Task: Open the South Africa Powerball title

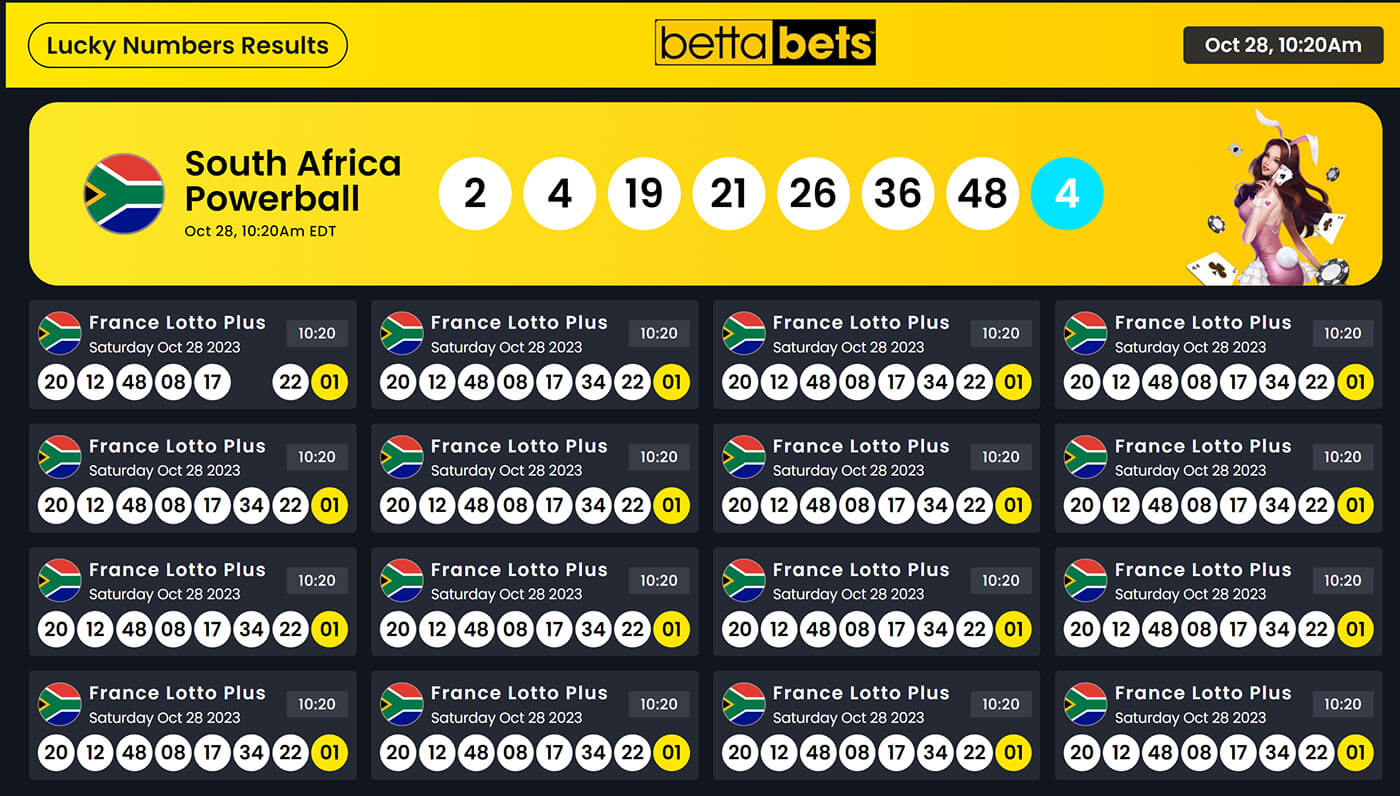Action: [x=293, y=181]
